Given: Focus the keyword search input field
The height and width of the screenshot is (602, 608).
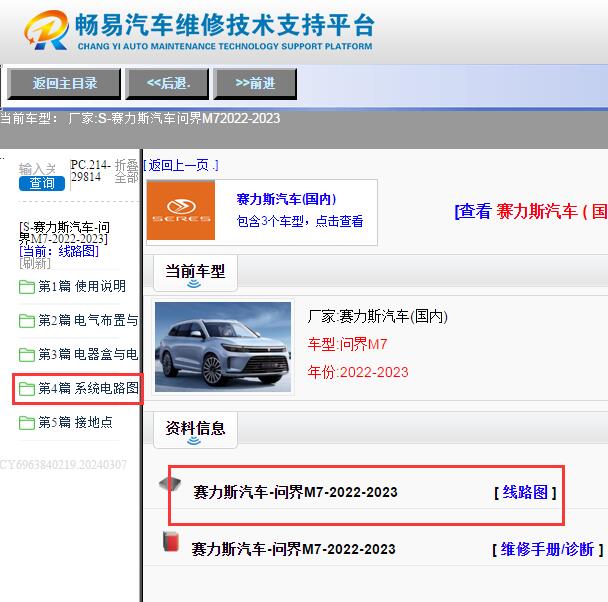Looking at the screenshot, I should click(38, 169).
